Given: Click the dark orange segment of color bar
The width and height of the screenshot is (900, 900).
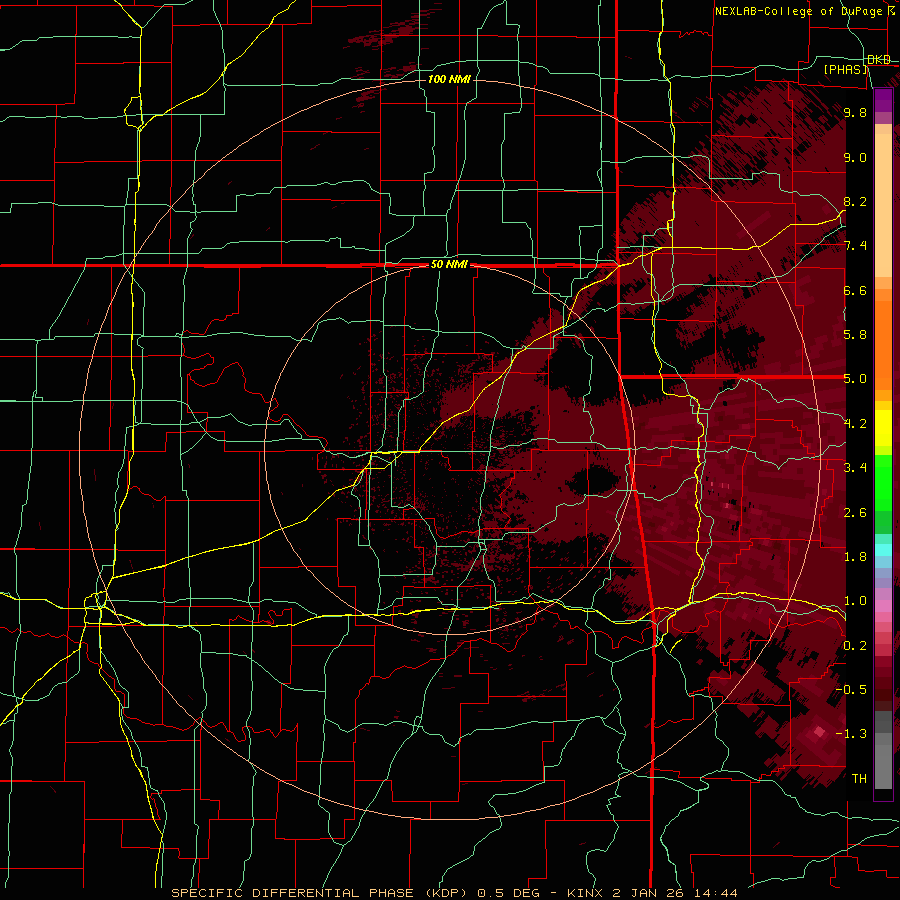Looking at the screenshot, I should point(883,344).
